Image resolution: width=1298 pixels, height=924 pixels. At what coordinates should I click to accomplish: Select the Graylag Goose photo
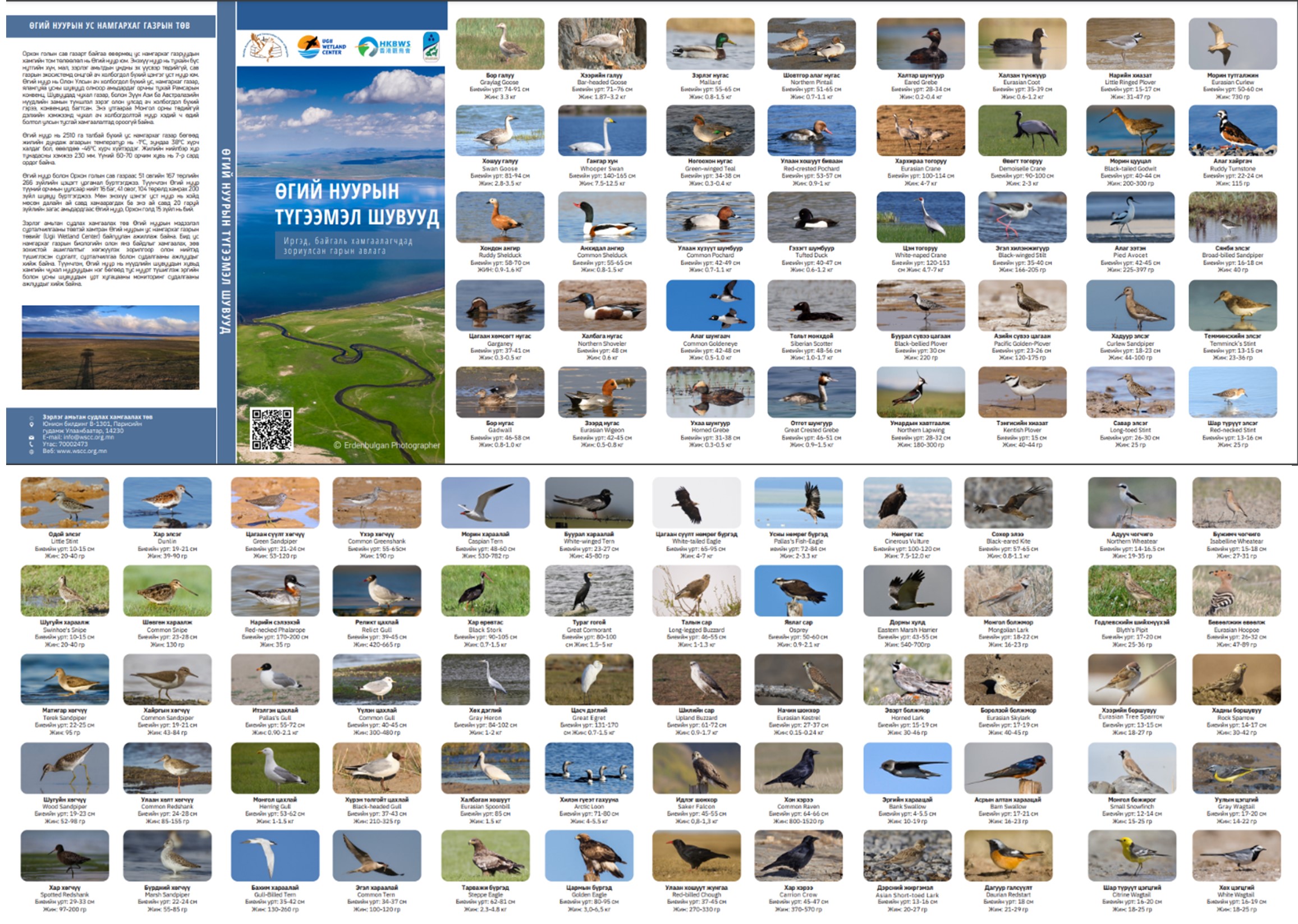click(x=499, y=43)
